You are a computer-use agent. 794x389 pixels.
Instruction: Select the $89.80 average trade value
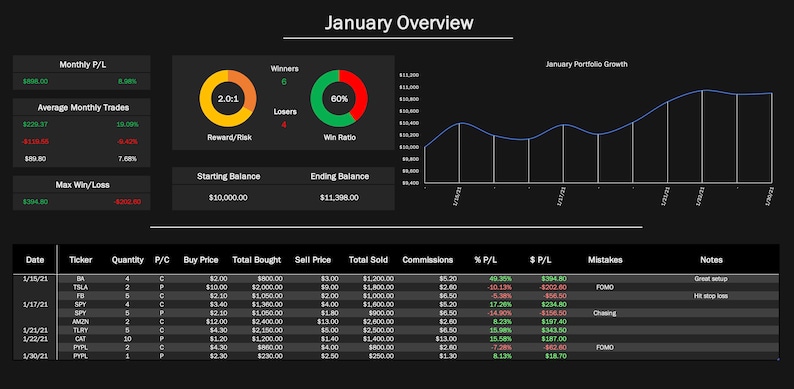35,159
